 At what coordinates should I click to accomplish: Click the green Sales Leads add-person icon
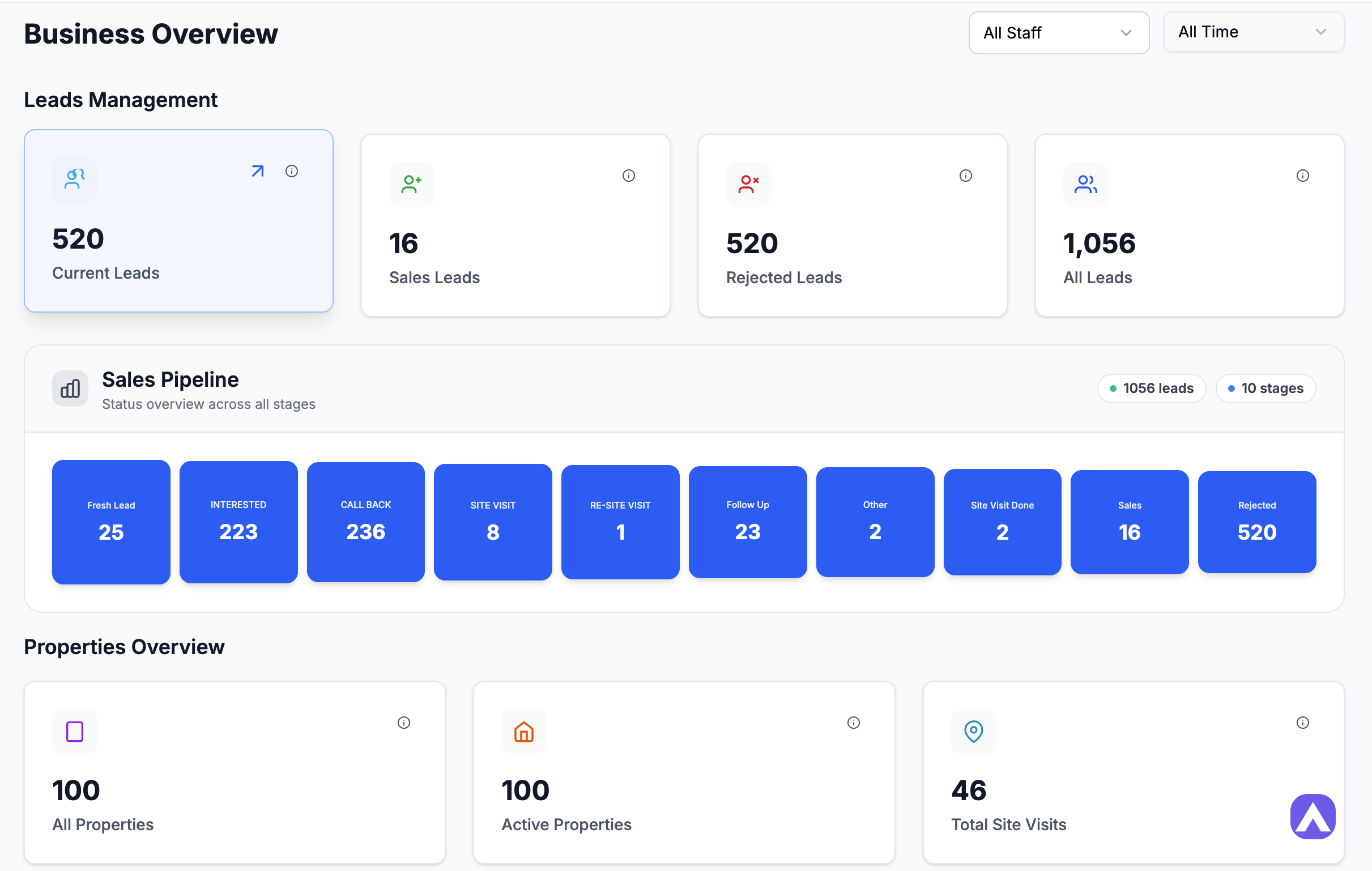click(411, 184)
